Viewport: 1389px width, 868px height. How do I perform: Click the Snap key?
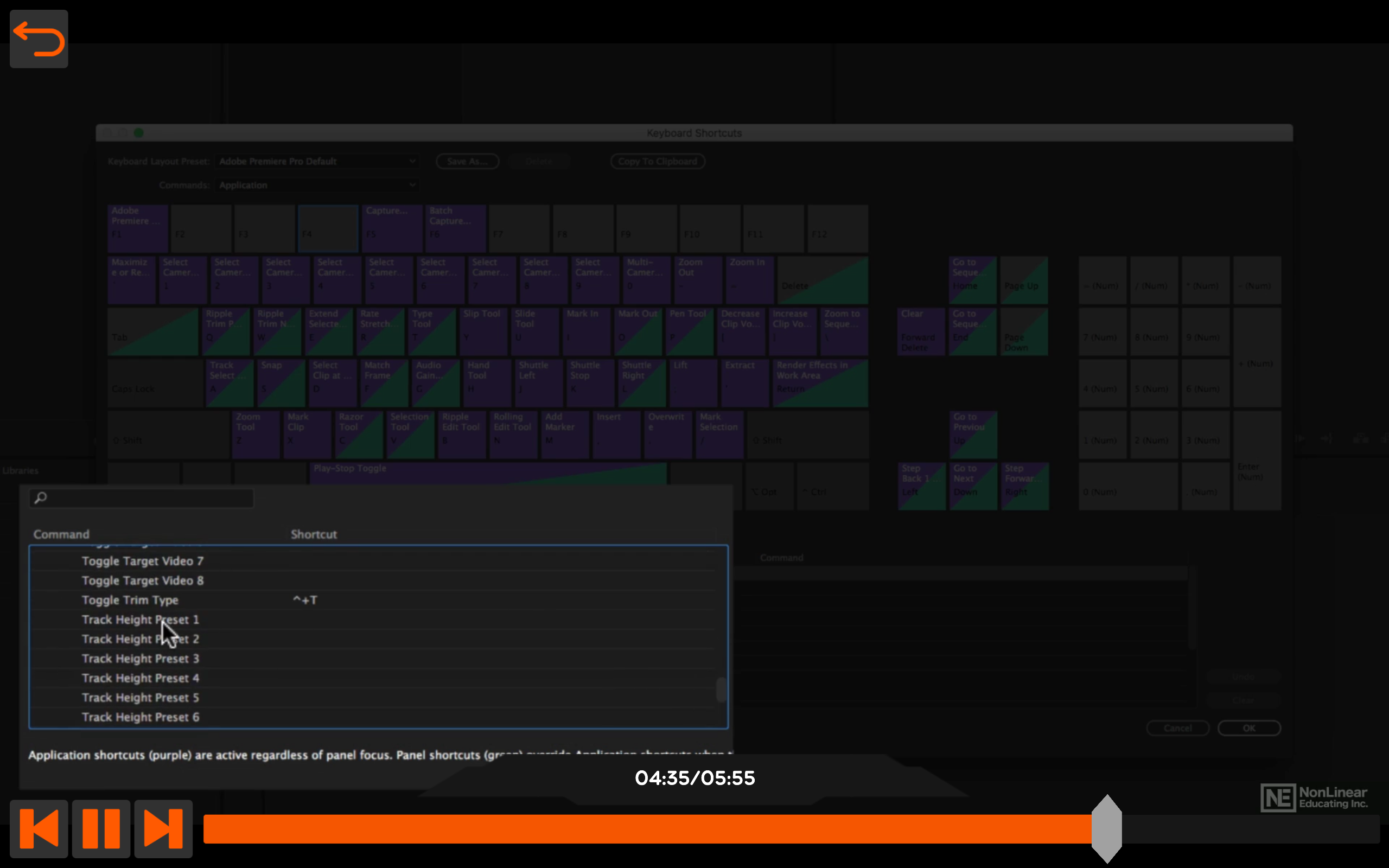[x=281, y=383]
